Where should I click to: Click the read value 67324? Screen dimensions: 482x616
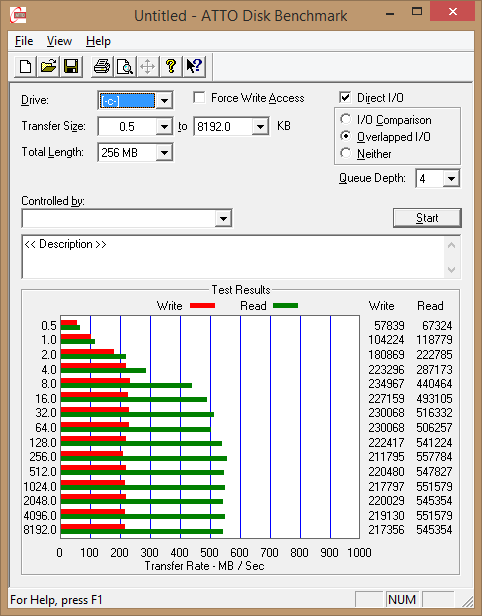[x=437, y=326]
